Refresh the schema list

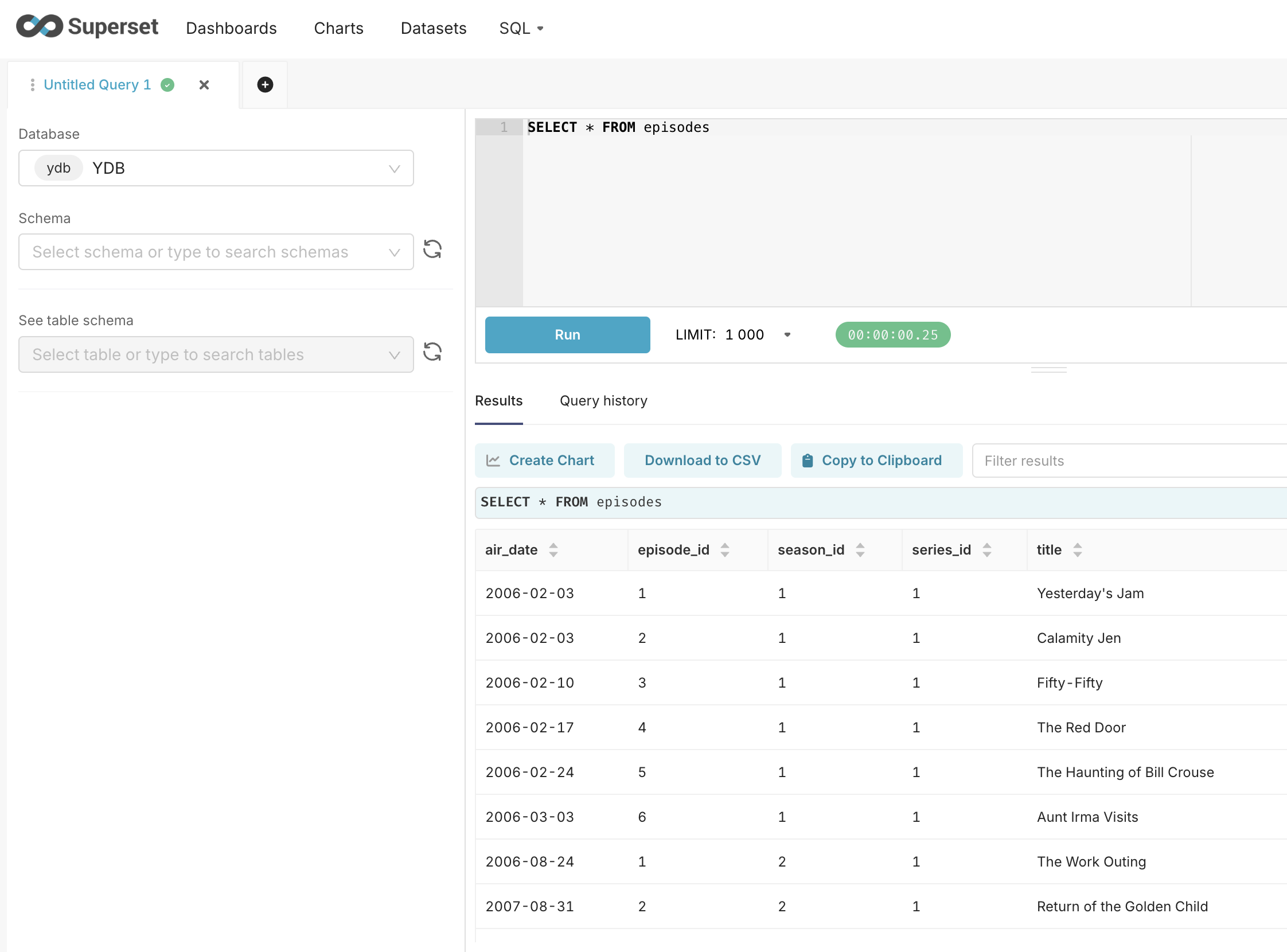coord(432,249)
